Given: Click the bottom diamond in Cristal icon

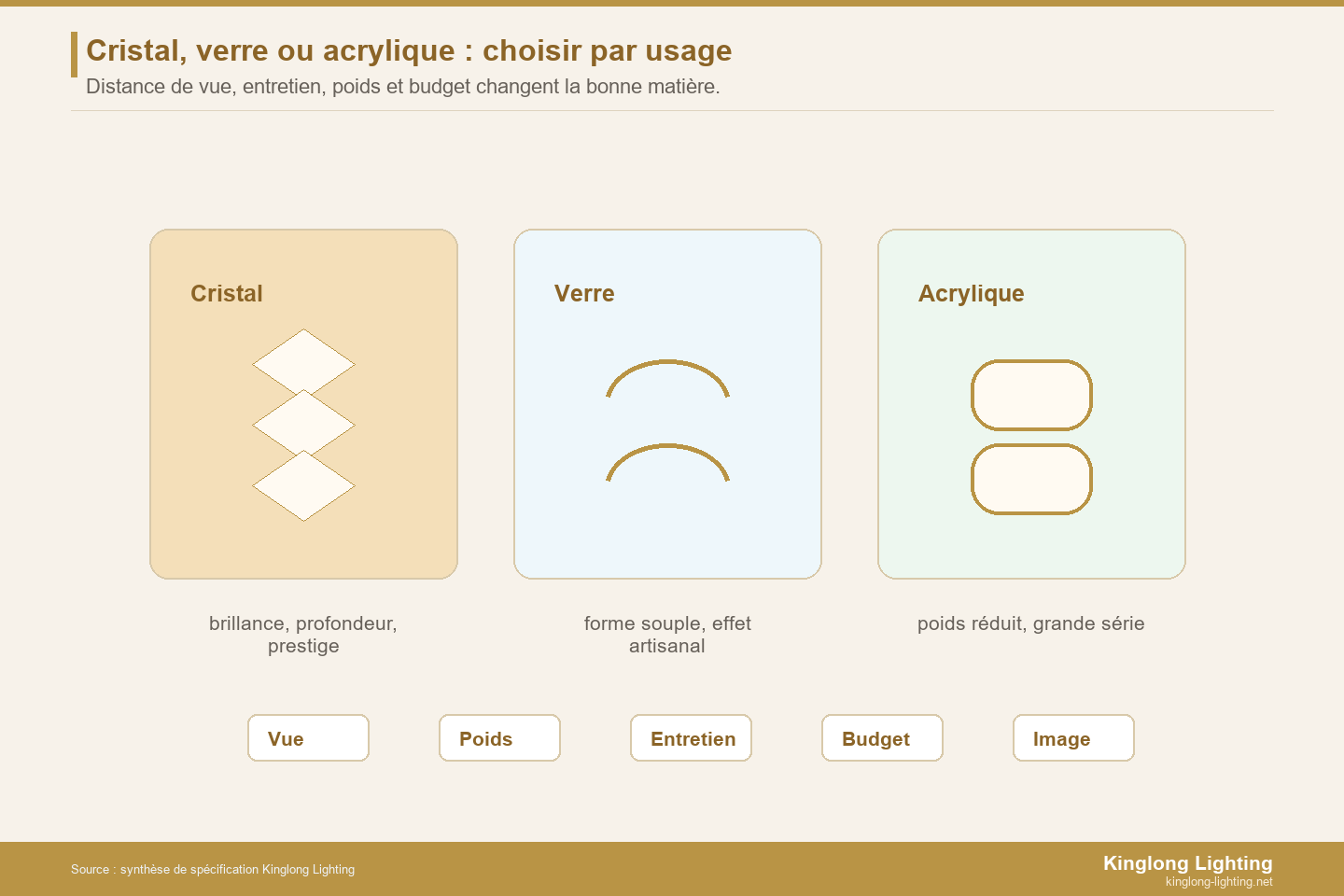Looking at the screenshot, I should (303, 485).
